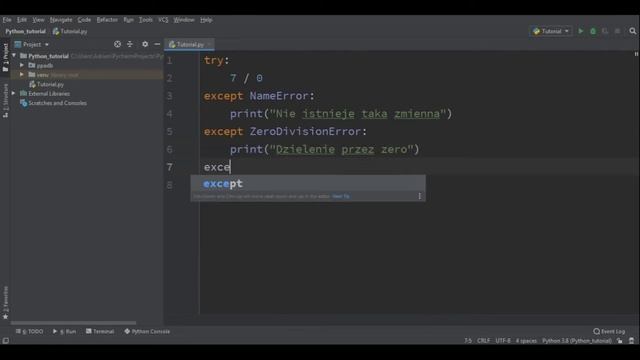Open the File menu
Screen dimensions: 640x360
pyautogui.click(x=7, y=20)
